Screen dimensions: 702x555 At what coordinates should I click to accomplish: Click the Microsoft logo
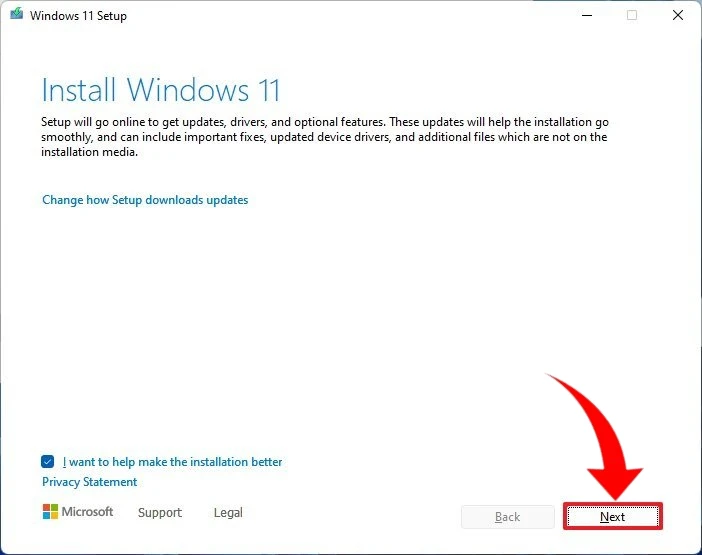(78, 512)
